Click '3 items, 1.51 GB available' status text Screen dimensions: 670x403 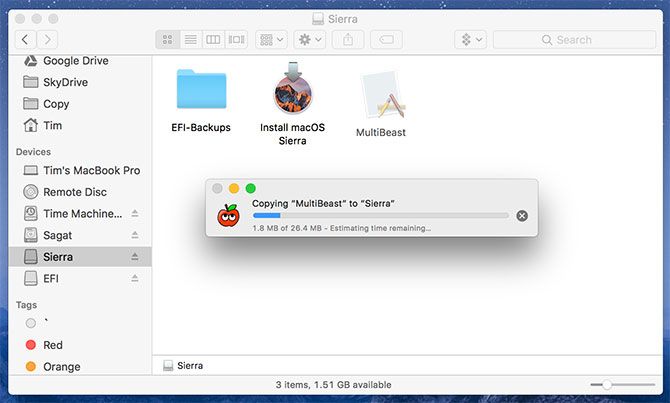(x=334, y=385)
